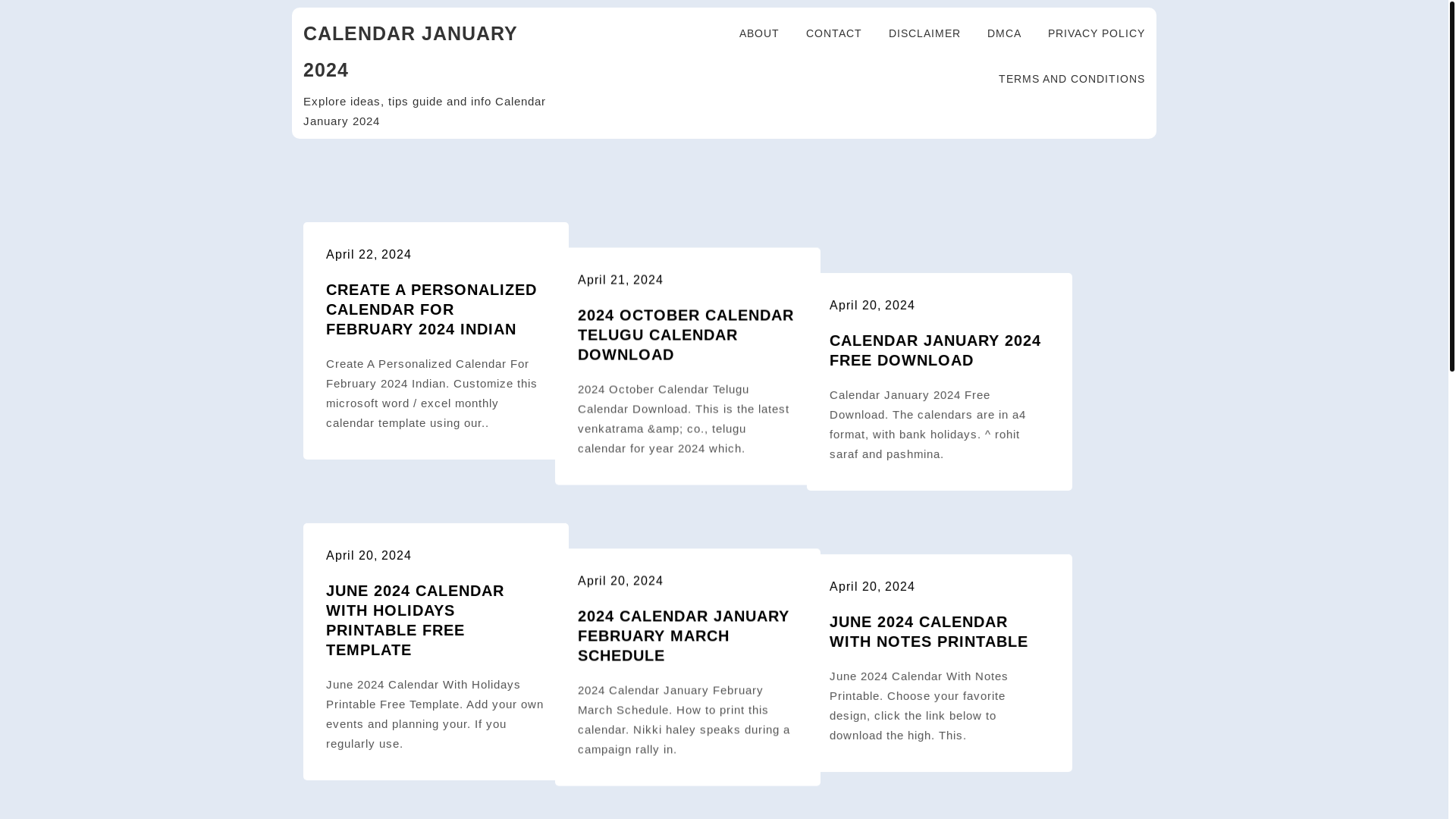This screenshot has width=1456, height=819.
Task: Click excerpt 'Choose your favorite design'
Action: [919, 706]
